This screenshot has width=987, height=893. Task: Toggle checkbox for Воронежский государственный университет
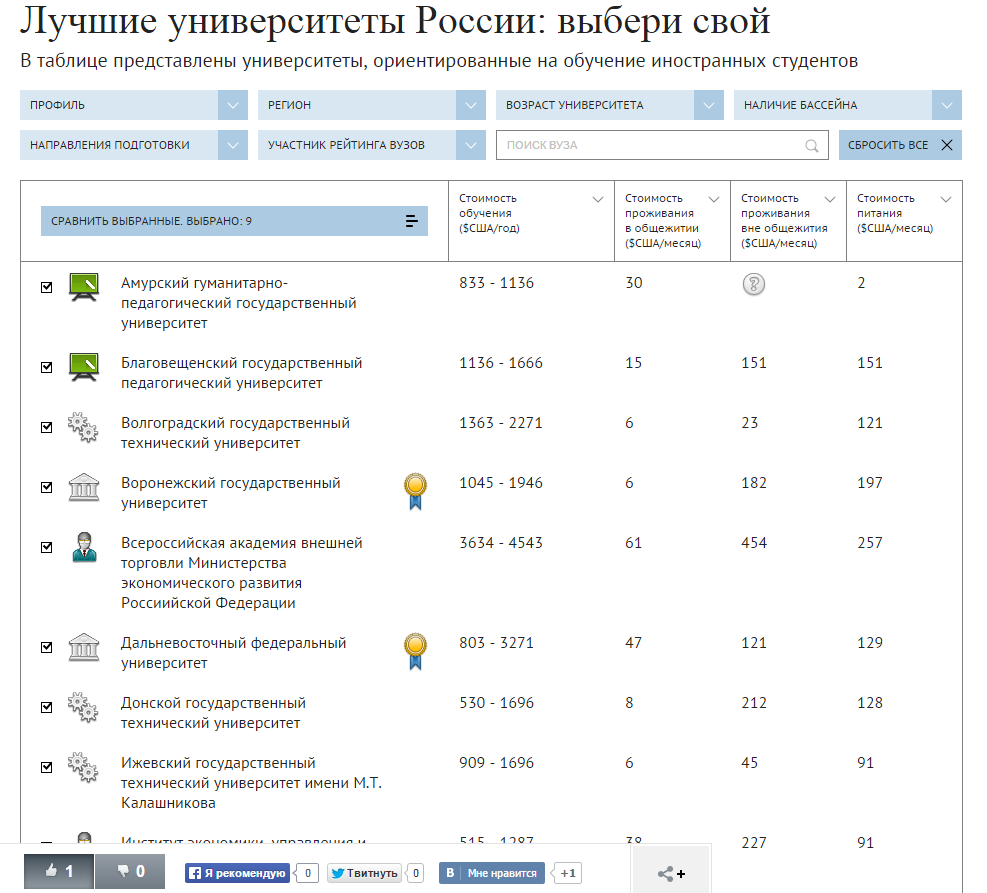(47, 487)
